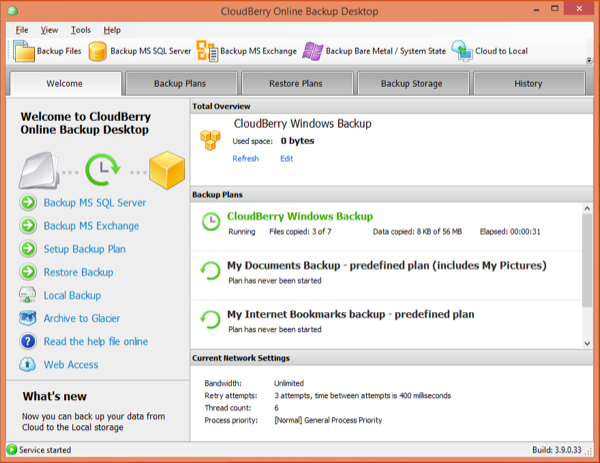Click the '0 bytes' used space value

pos(297,141)
